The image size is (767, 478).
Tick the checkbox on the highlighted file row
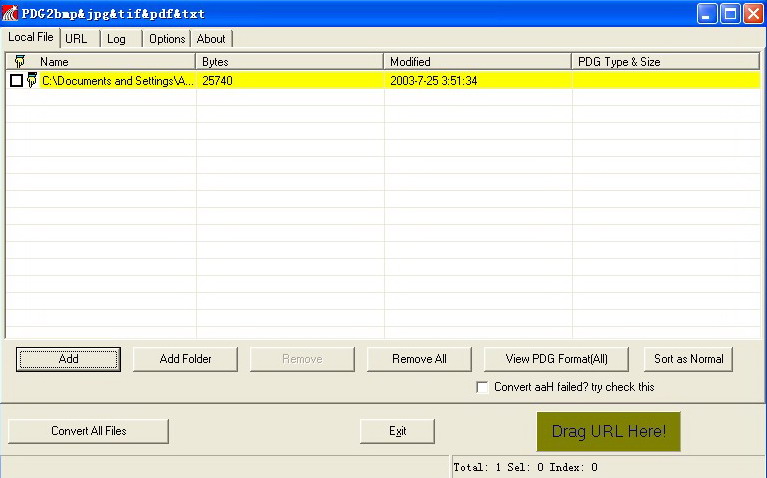click(x=16, y=81)
